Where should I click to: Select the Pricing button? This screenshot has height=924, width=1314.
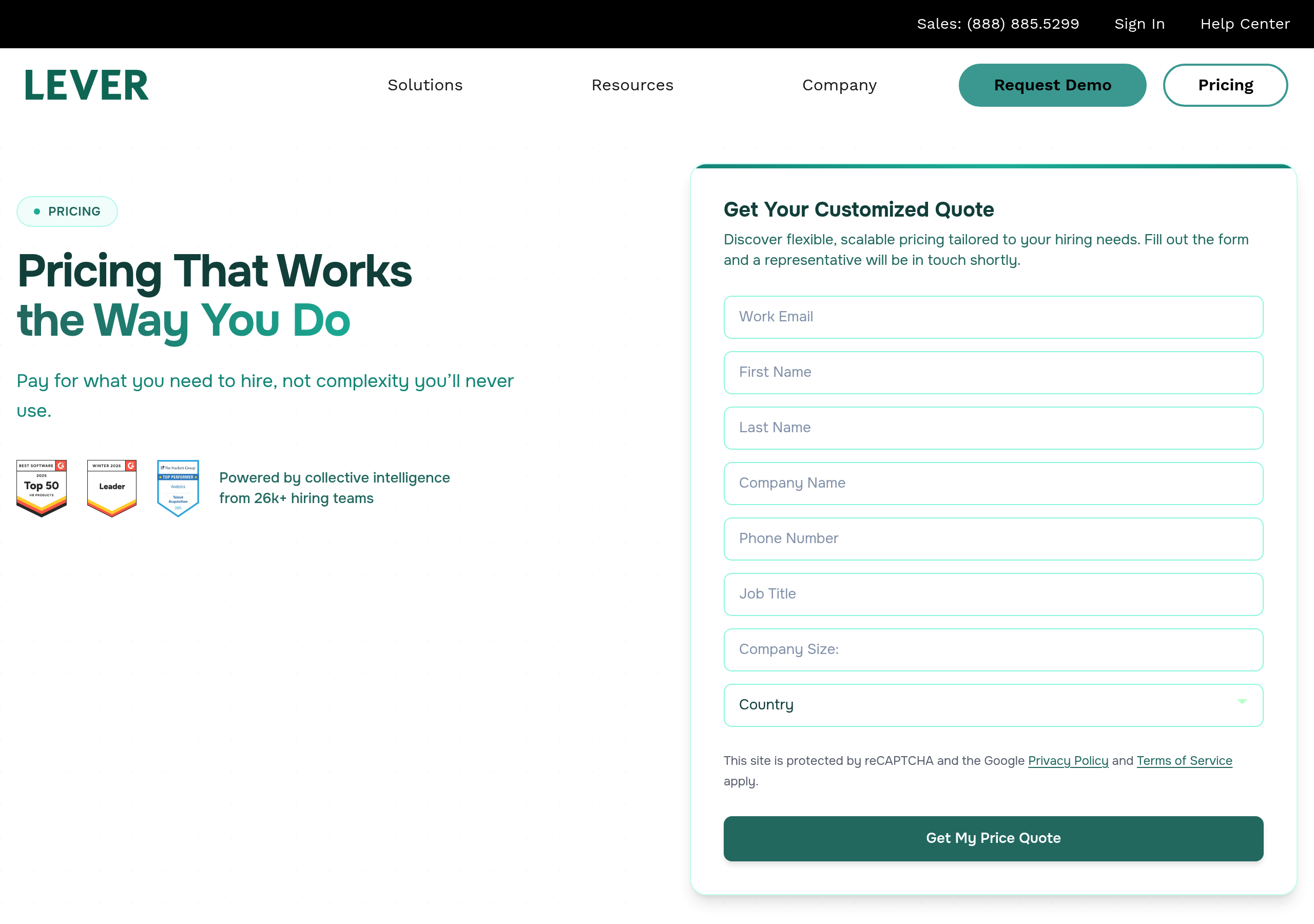coord(1225,85)
